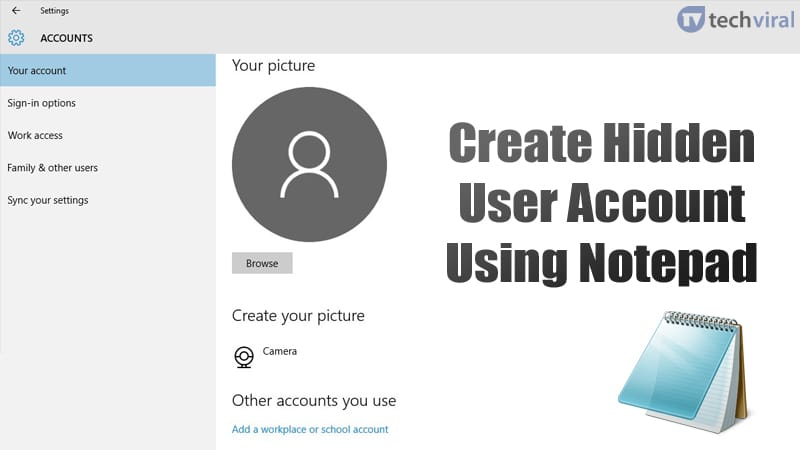Image resolution: width=800 pixels, height=450 pixels.
Task: Open Sync your settings
Action: (x=108, y=200)
